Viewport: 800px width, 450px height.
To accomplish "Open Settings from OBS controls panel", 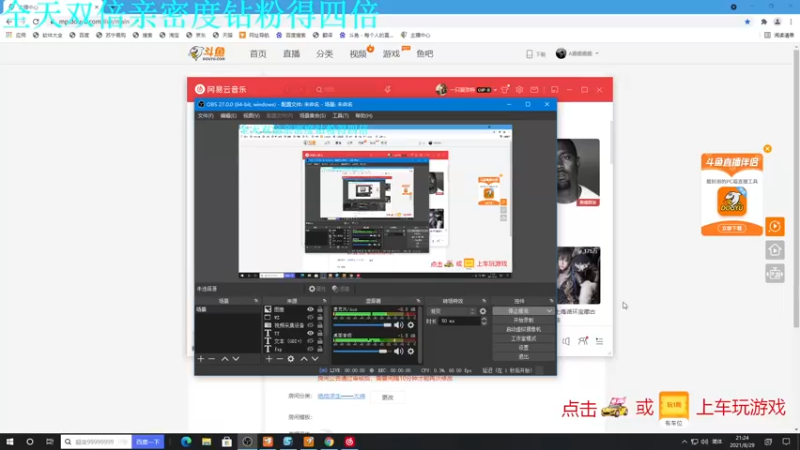I will 523,347.
